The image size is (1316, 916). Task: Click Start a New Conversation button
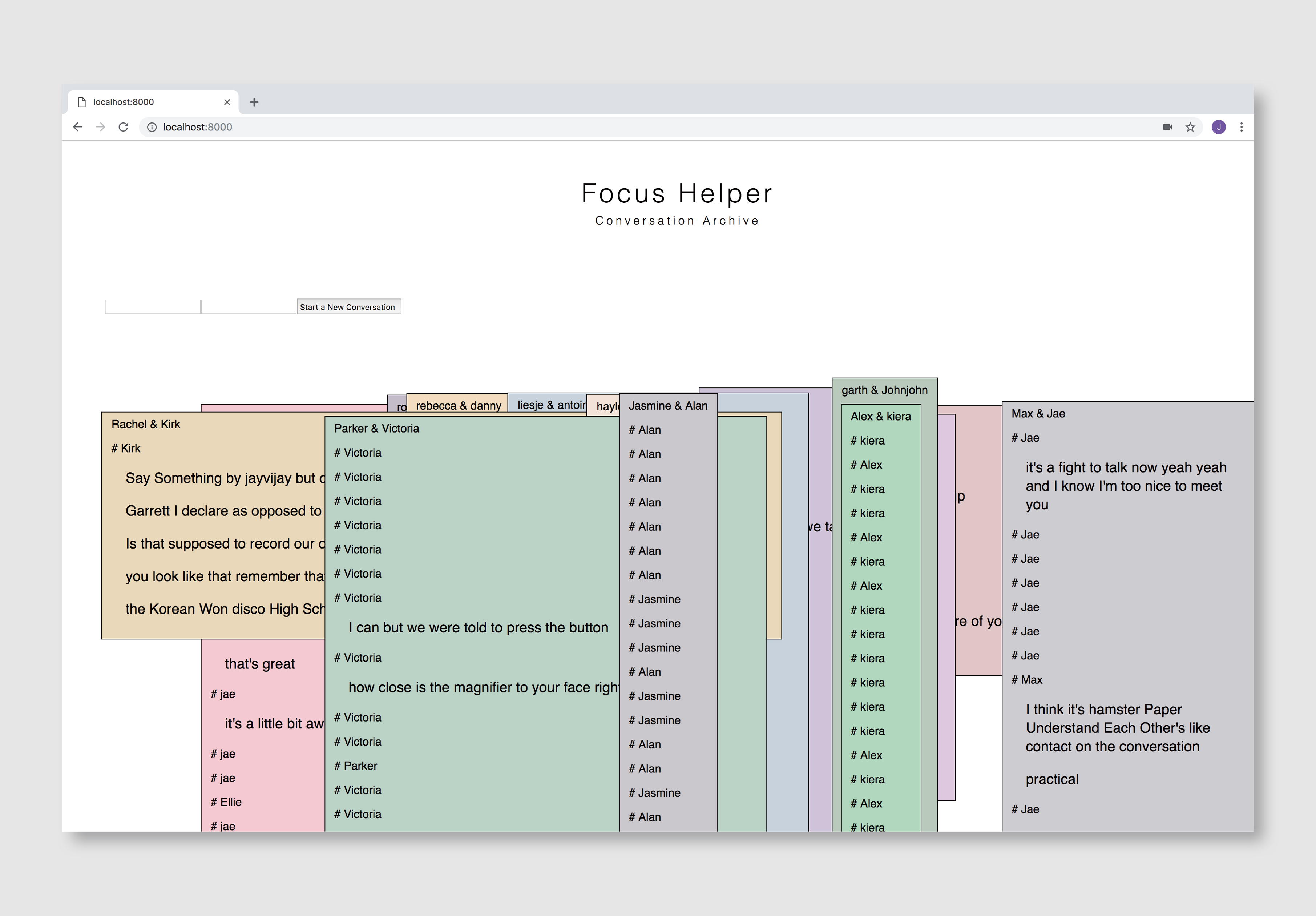point(348,307)
